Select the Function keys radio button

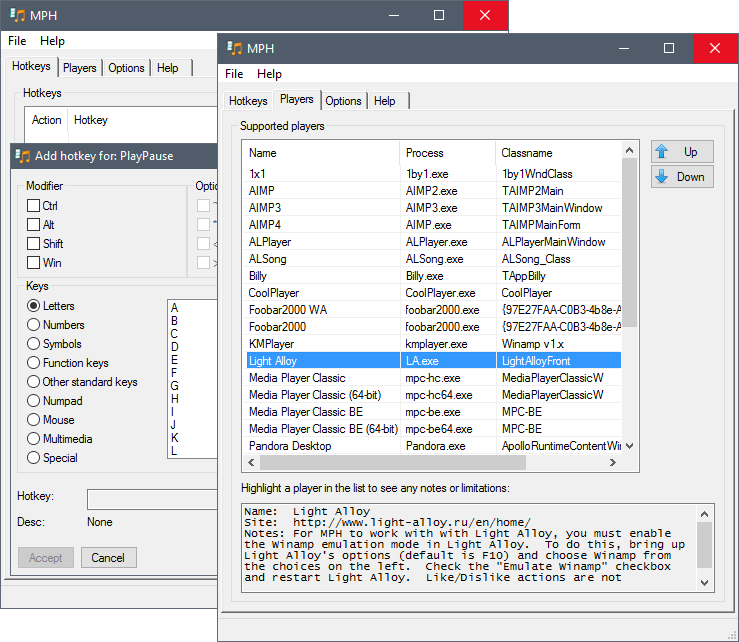[33, 363]
